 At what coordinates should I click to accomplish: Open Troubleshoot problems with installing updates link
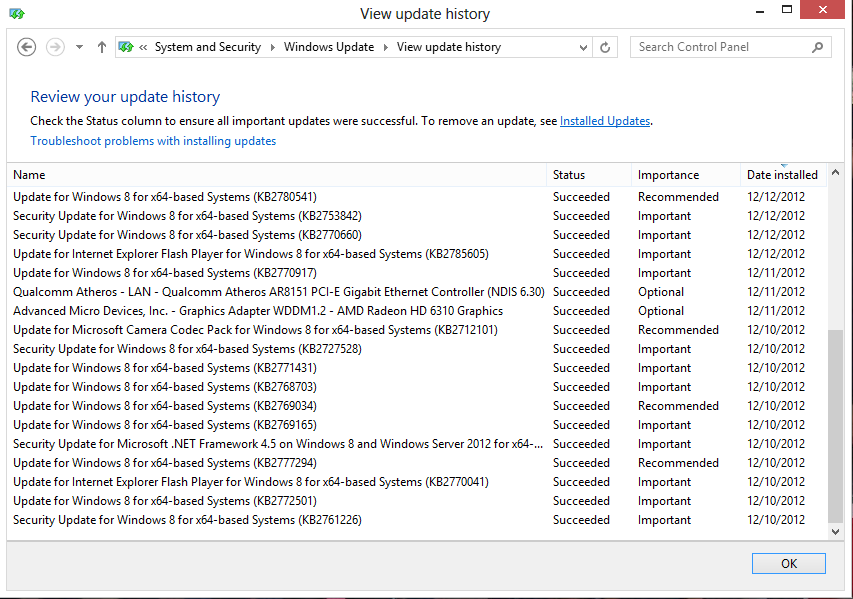click(x=153, y=141)
